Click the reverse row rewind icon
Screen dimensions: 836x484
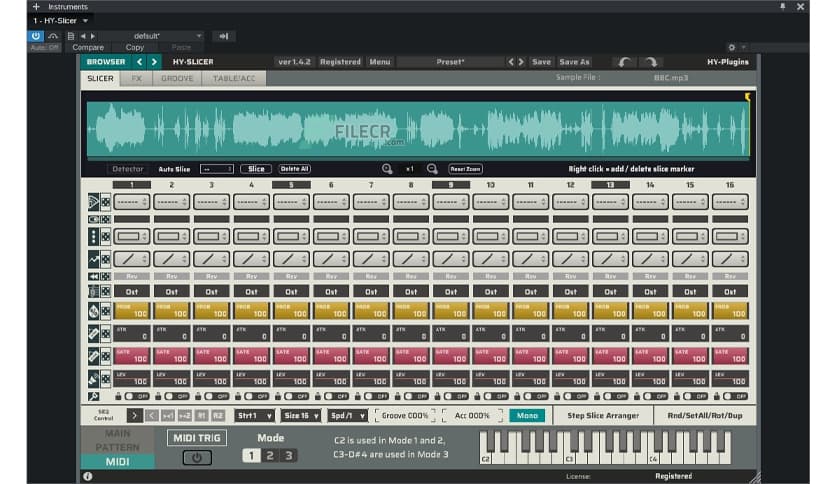(94, 277)
